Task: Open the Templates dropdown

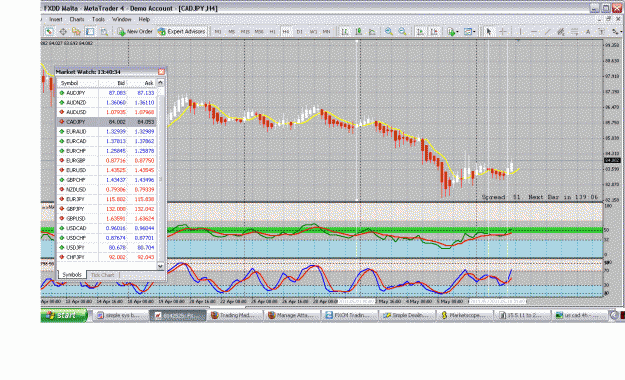Action: click(x=470, y=32)
